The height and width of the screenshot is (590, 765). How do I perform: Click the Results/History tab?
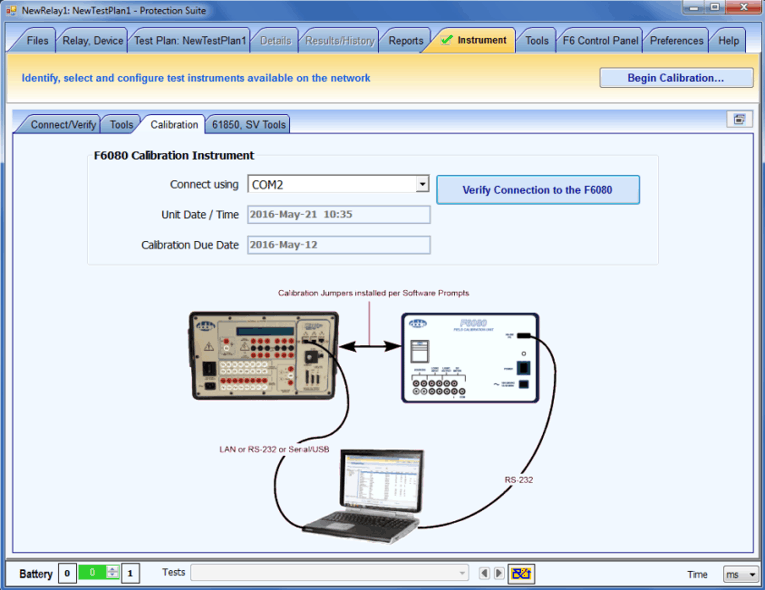point(340,41)
